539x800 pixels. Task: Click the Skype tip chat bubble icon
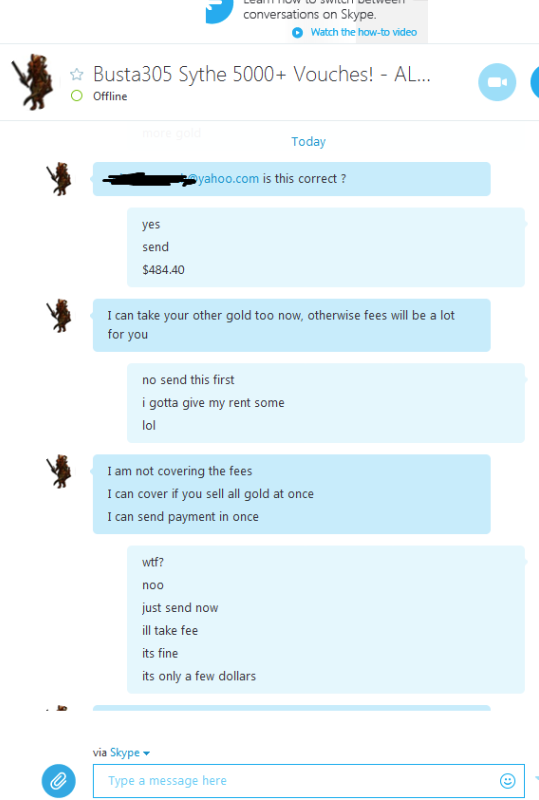click(219, 10)
